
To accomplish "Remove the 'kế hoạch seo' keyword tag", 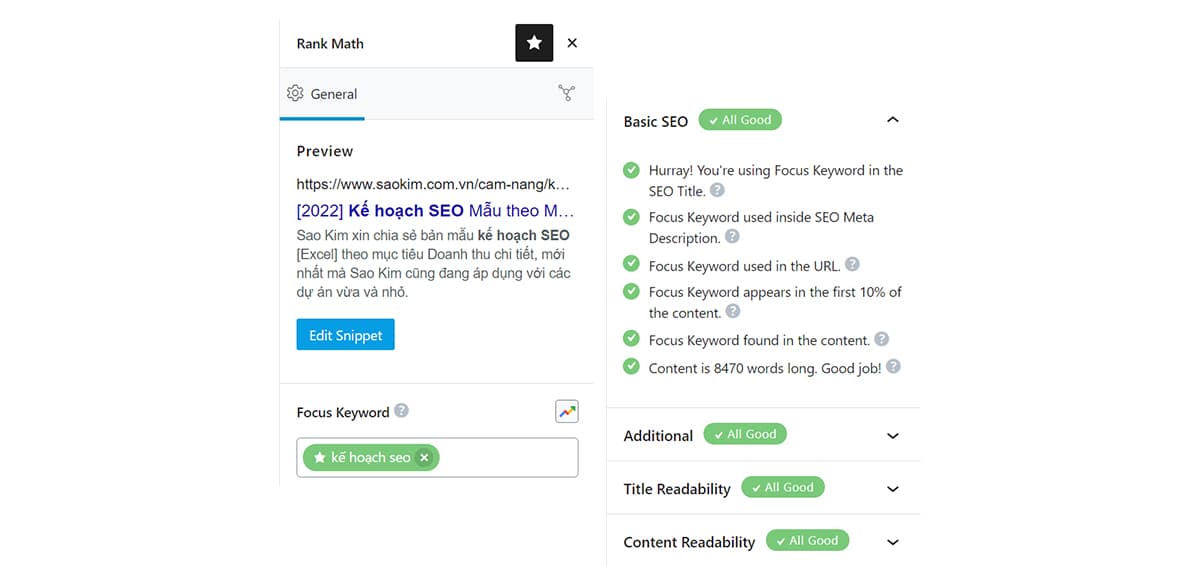I will (424, 457).
